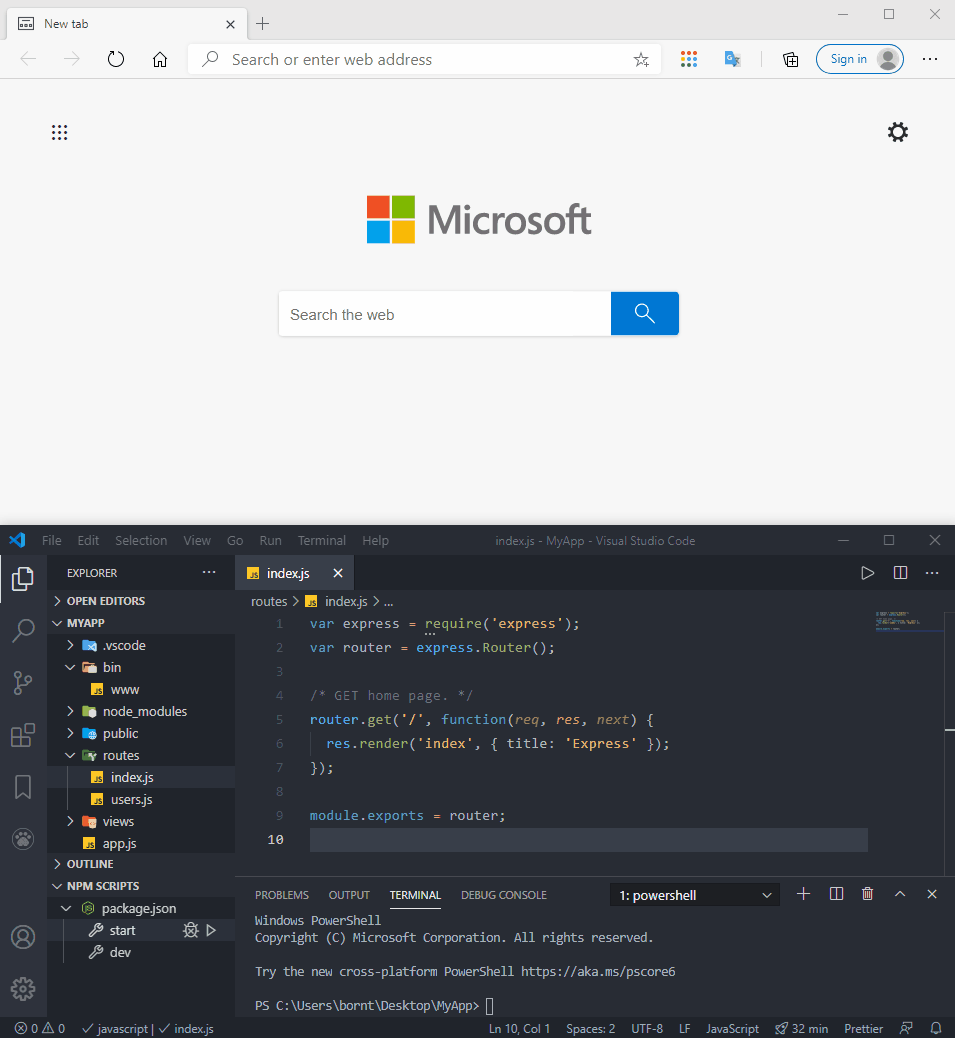
Task: Click the blue web search button
Action: coord(644,314)
